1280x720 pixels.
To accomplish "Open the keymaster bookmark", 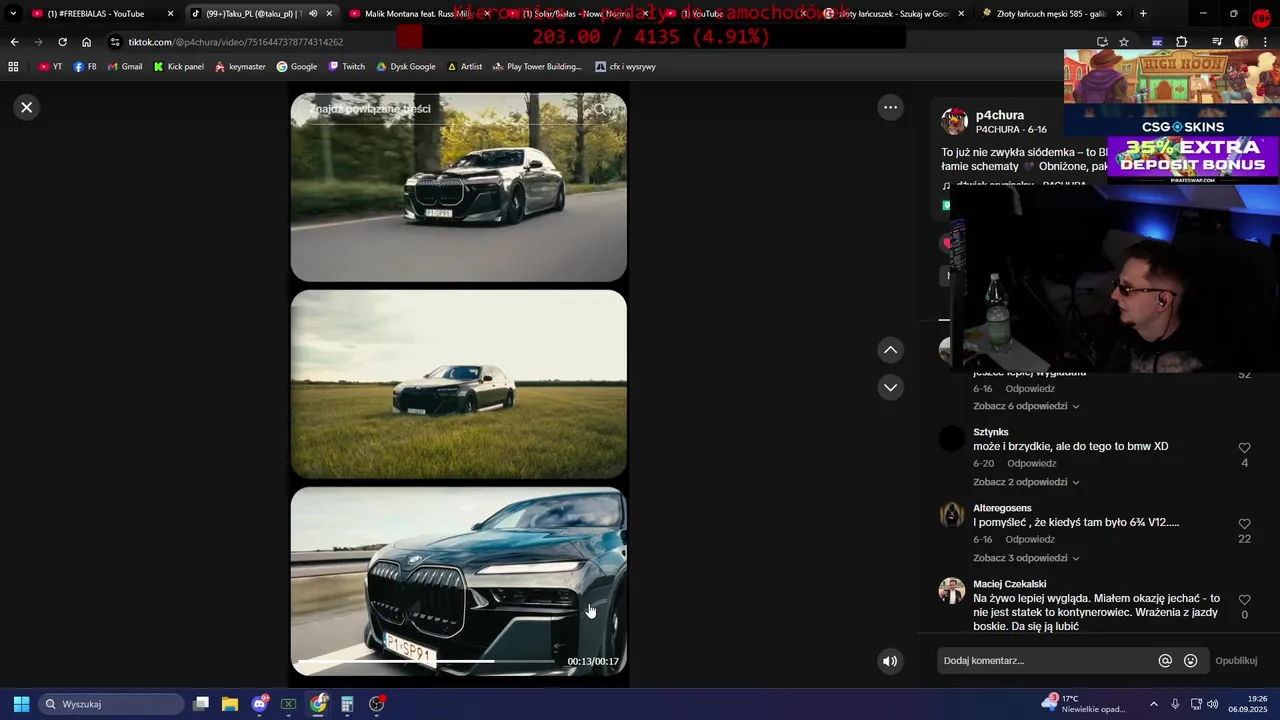I will pyautogui.click(x=240, y=67).
